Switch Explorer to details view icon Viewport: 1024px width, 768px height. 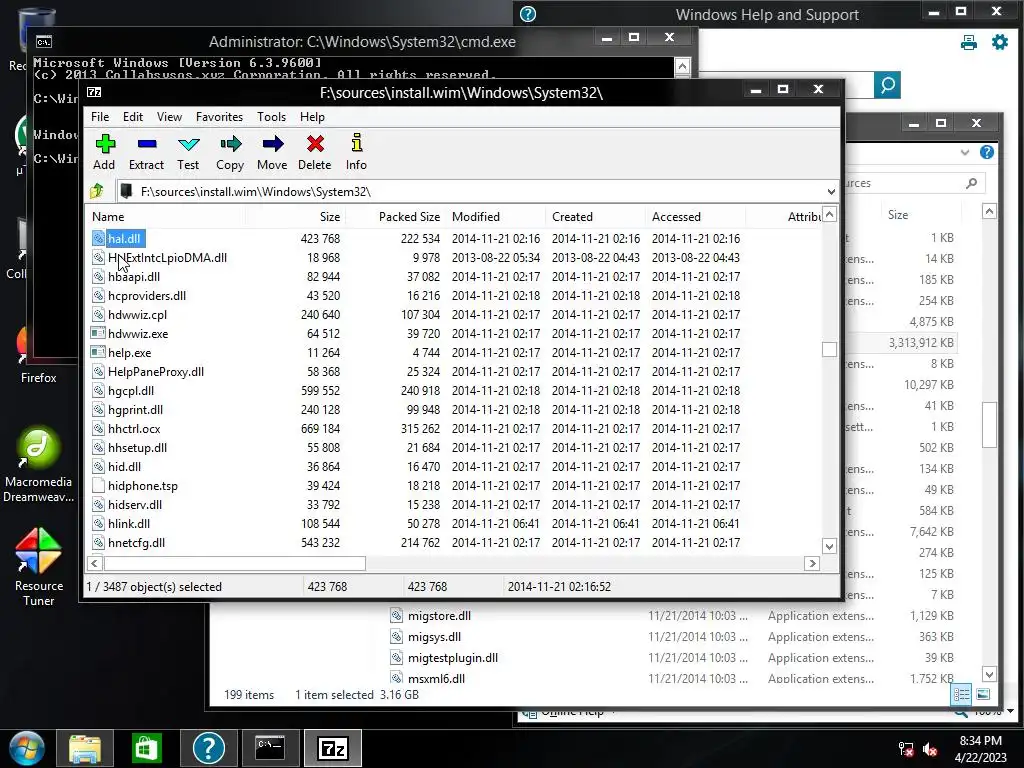click(961, 695)
